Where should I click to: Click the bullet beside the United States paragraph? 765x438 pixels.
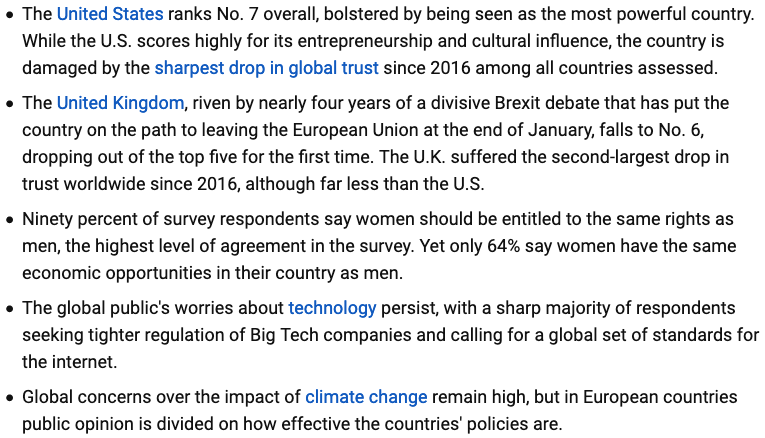click(9, 17)
